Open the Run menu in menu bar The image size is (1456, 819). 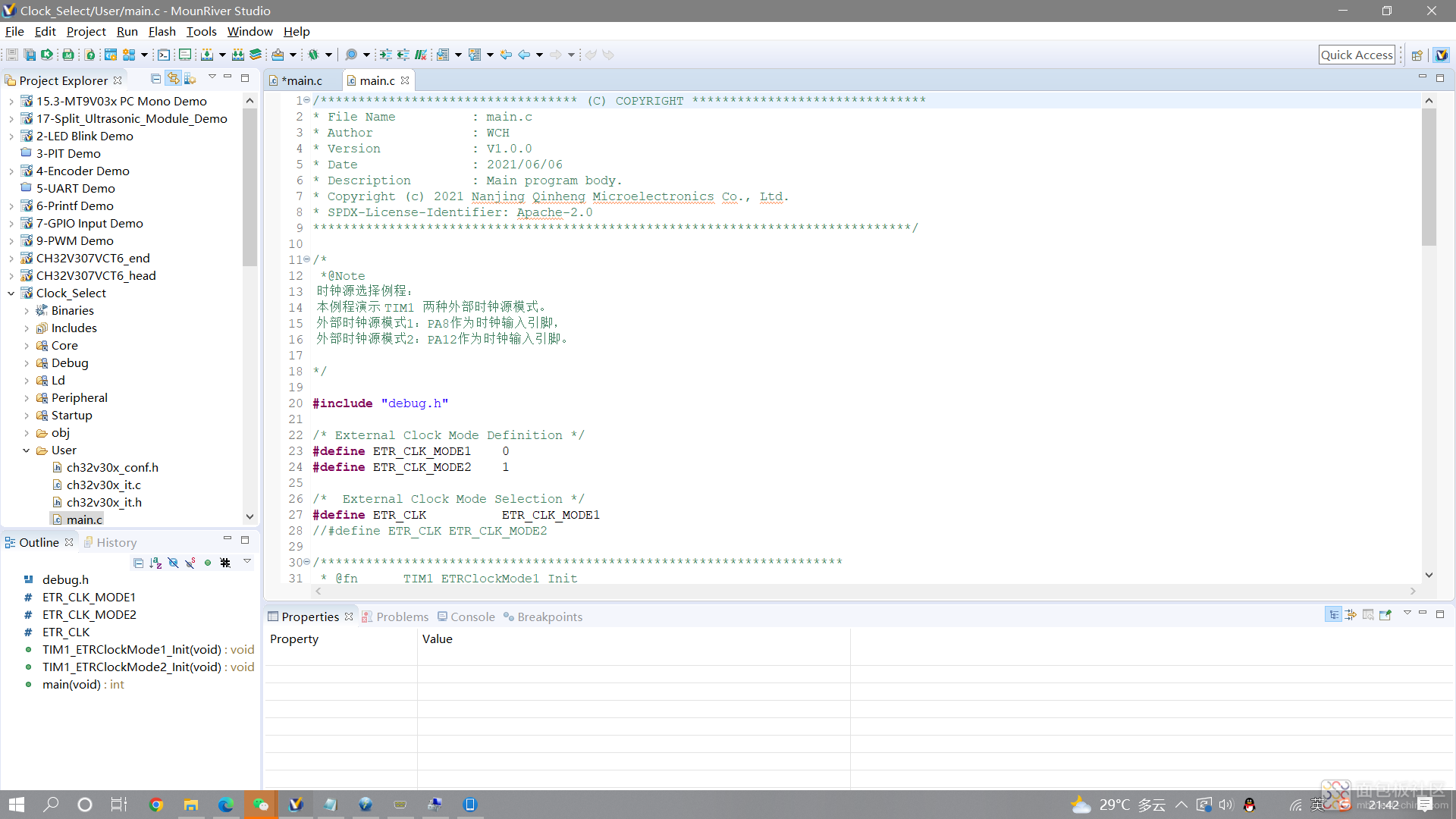click(126, 31)
